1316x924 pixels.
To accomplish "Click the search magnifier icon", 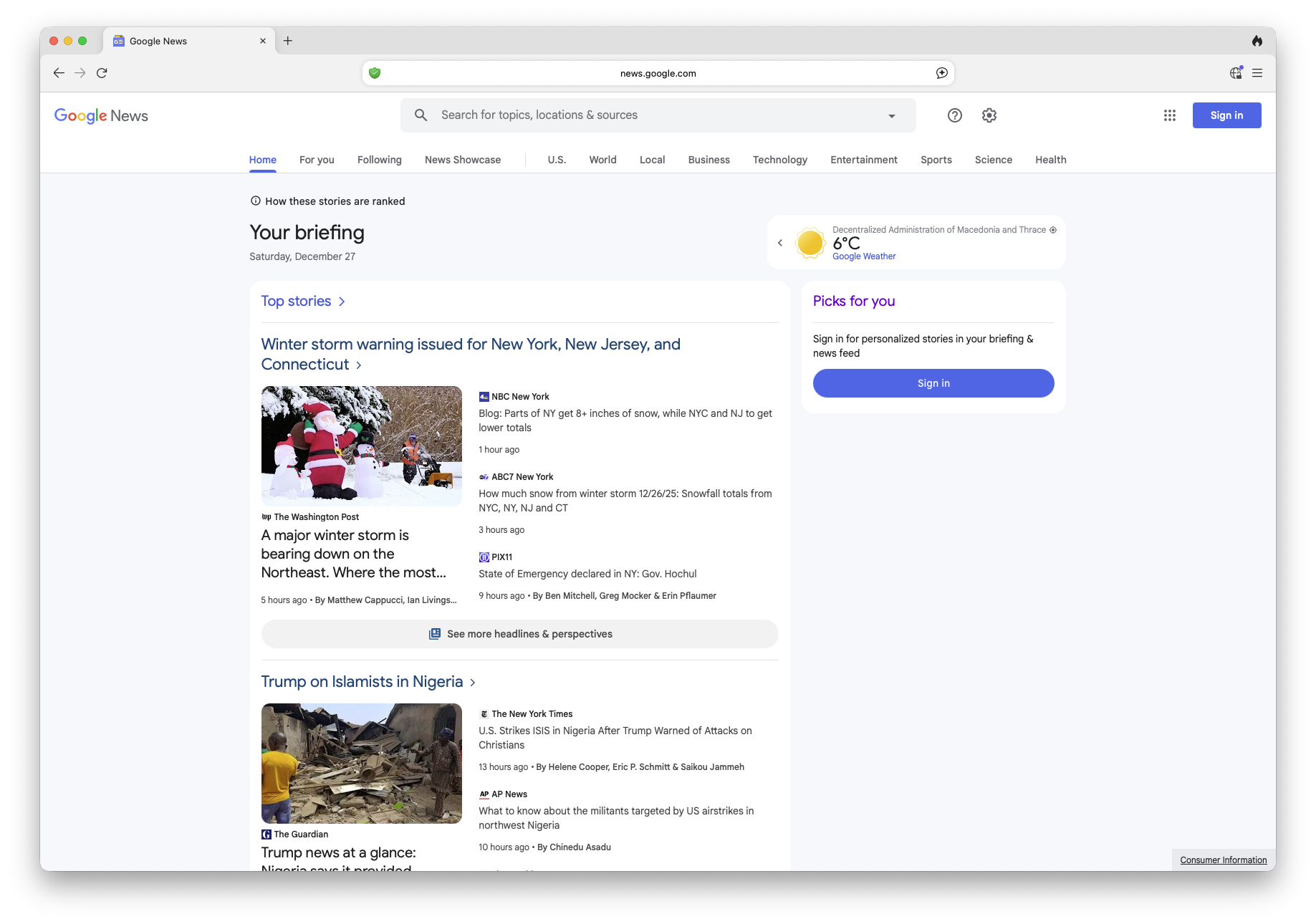I will pos(421,115).
